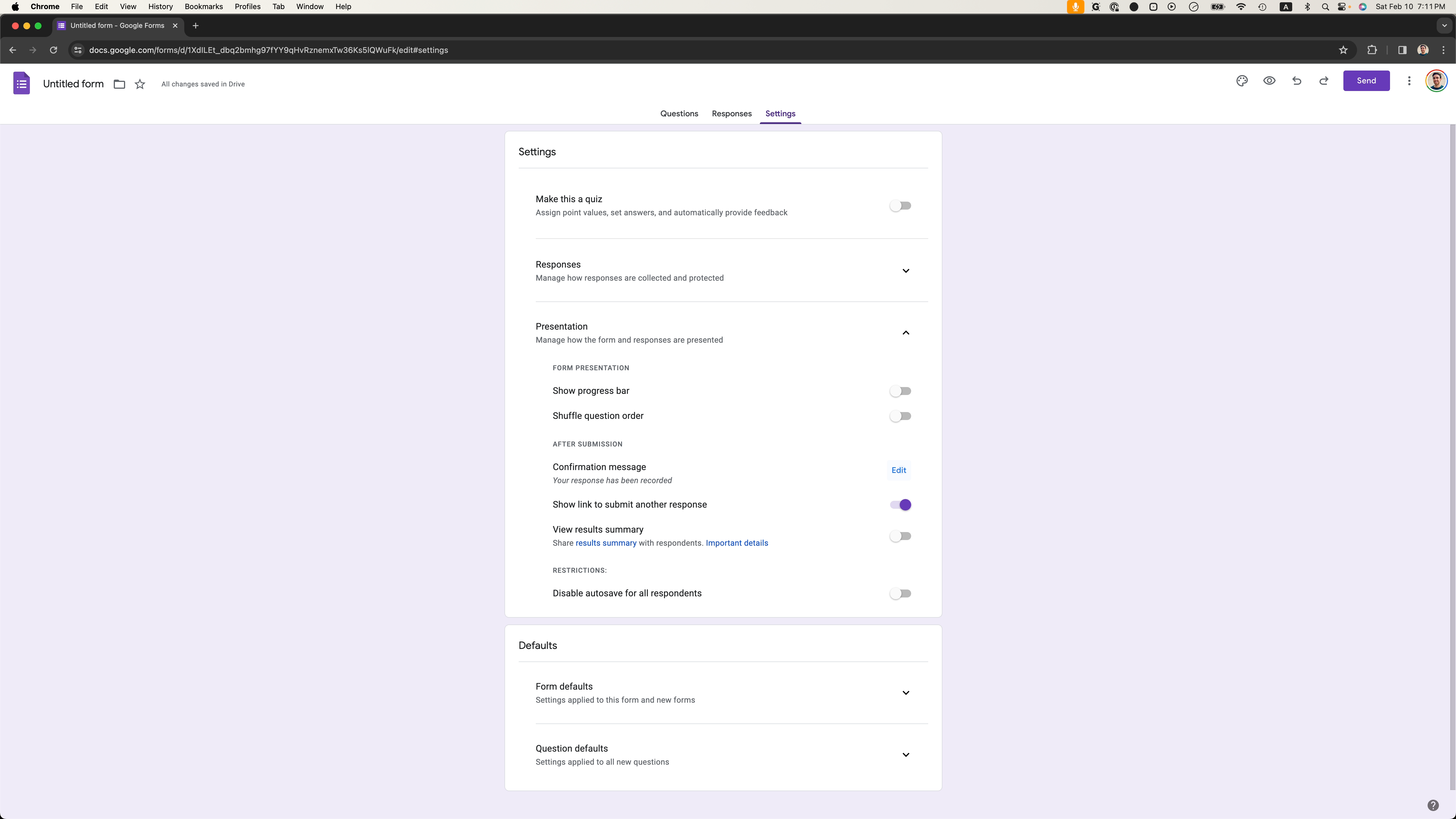Open the Important details link
The width and height of the screenshot is (1456, 819).
(737, 543)
